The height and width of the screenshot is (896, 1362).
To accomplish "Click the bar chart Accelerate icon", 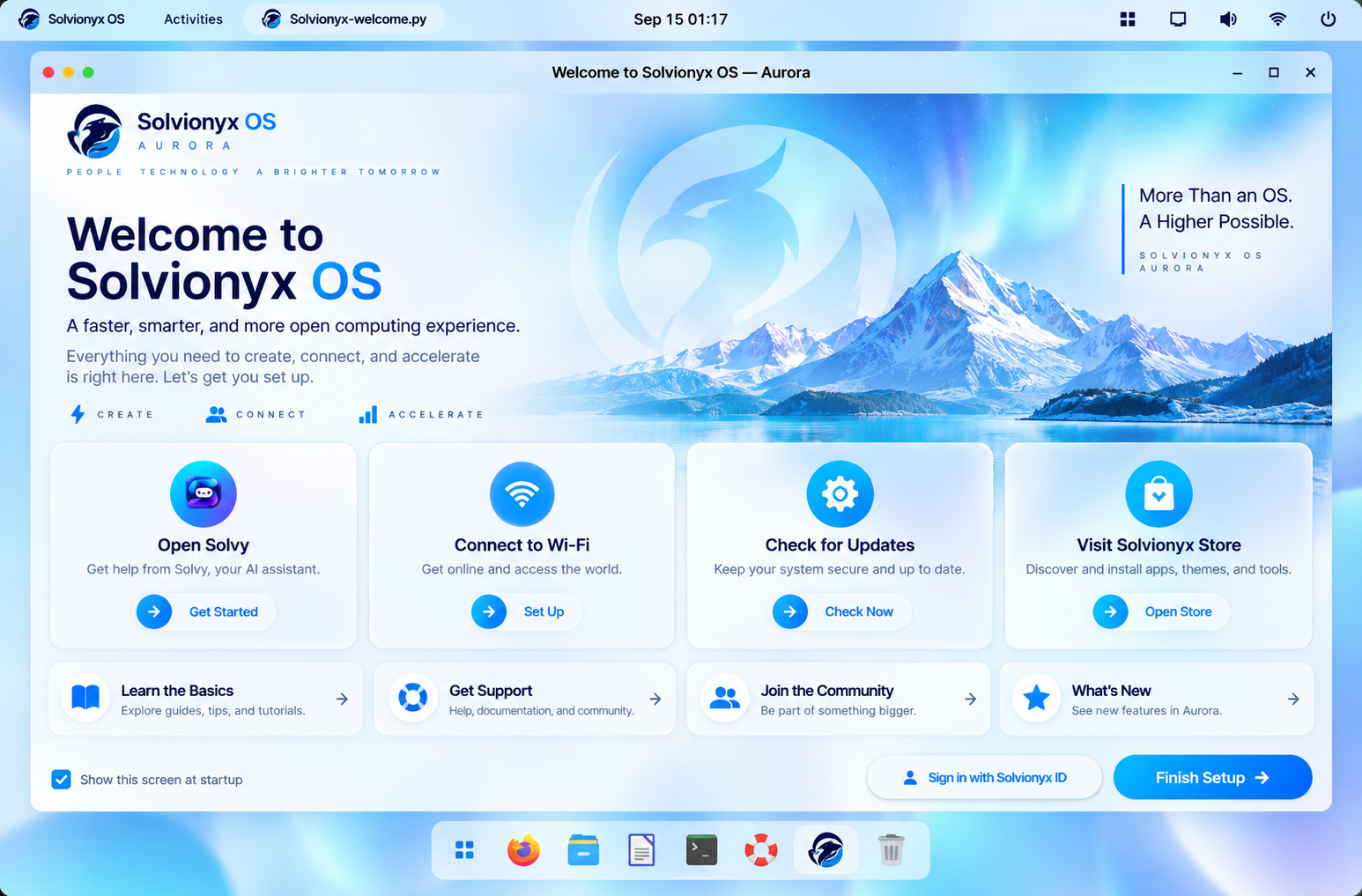I will coord(368,414).
